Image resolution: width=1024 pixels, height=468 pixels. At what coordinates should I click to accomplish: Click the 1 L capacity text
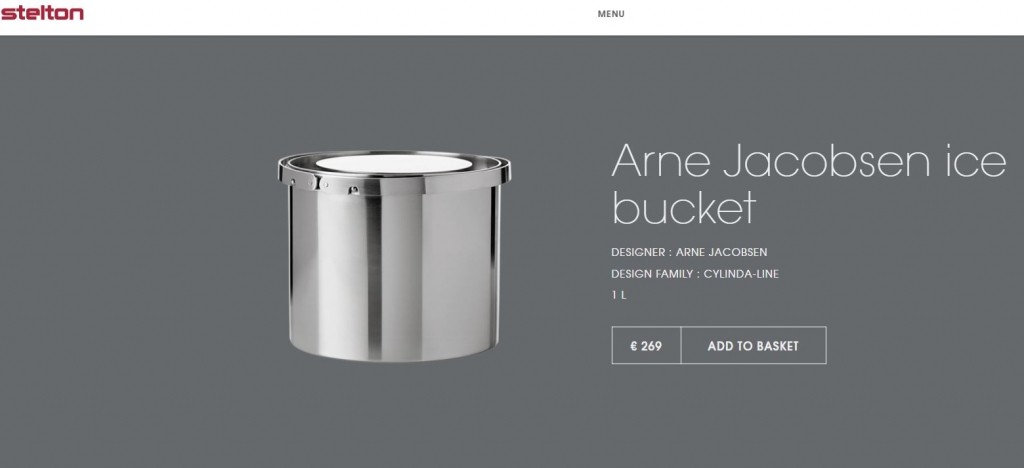tap(619, 295)
